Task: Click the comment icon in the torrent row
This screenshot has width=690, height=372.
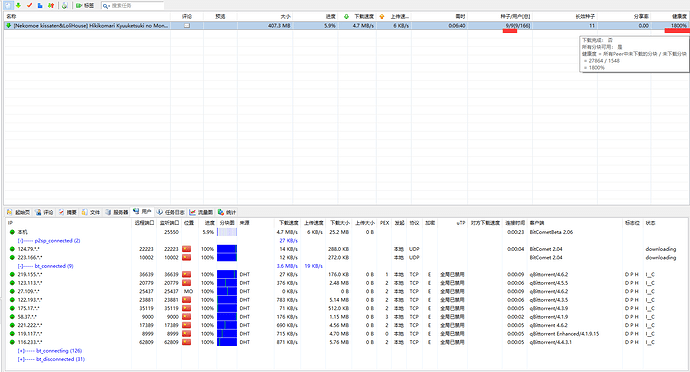Action: tap(187, 26)
